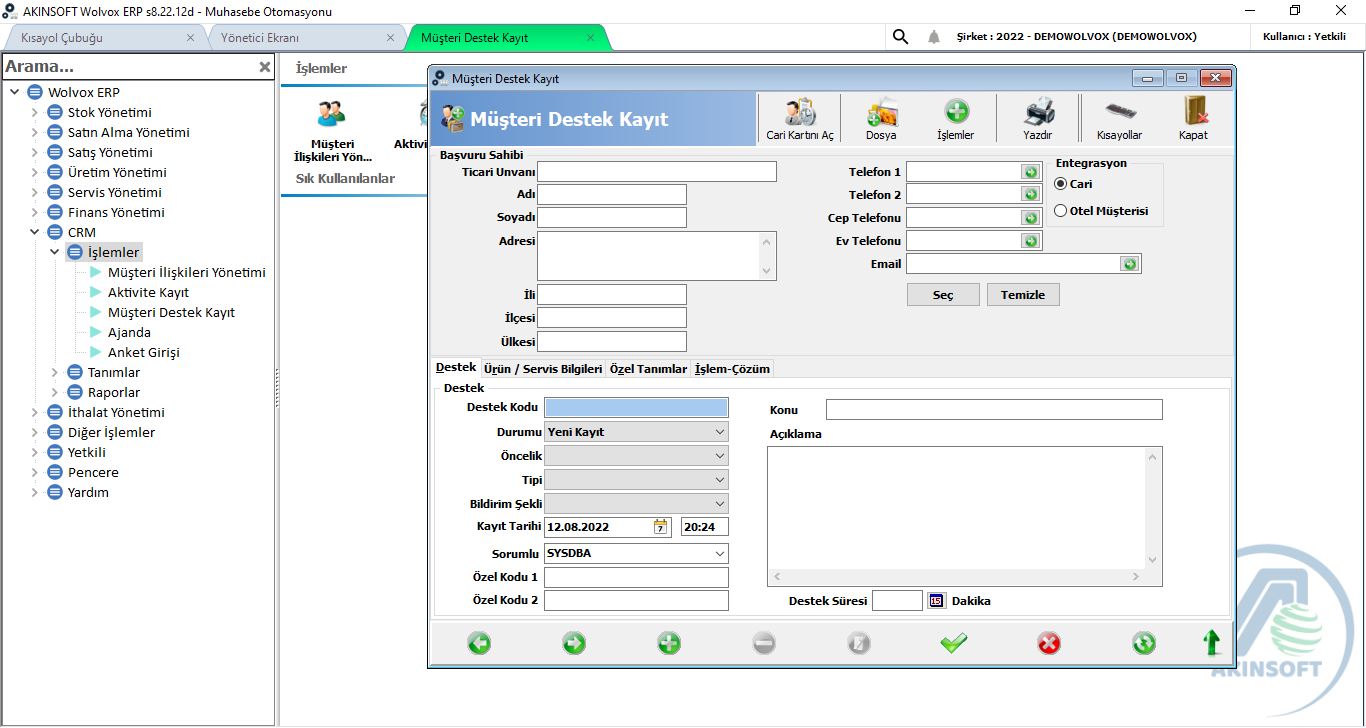Clear the Arama search box
The width and height of the screenshot is (1366, 728).
[265, 67]
